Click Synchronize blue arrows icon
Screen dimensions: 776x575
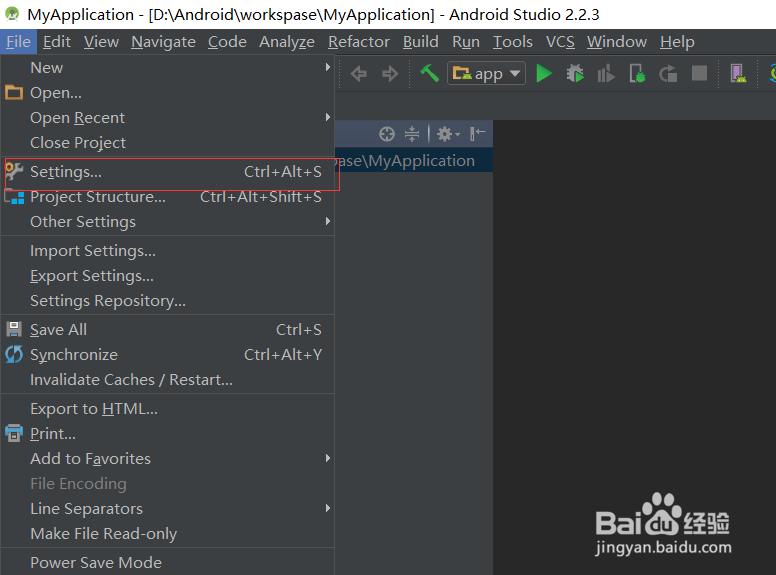14,354
